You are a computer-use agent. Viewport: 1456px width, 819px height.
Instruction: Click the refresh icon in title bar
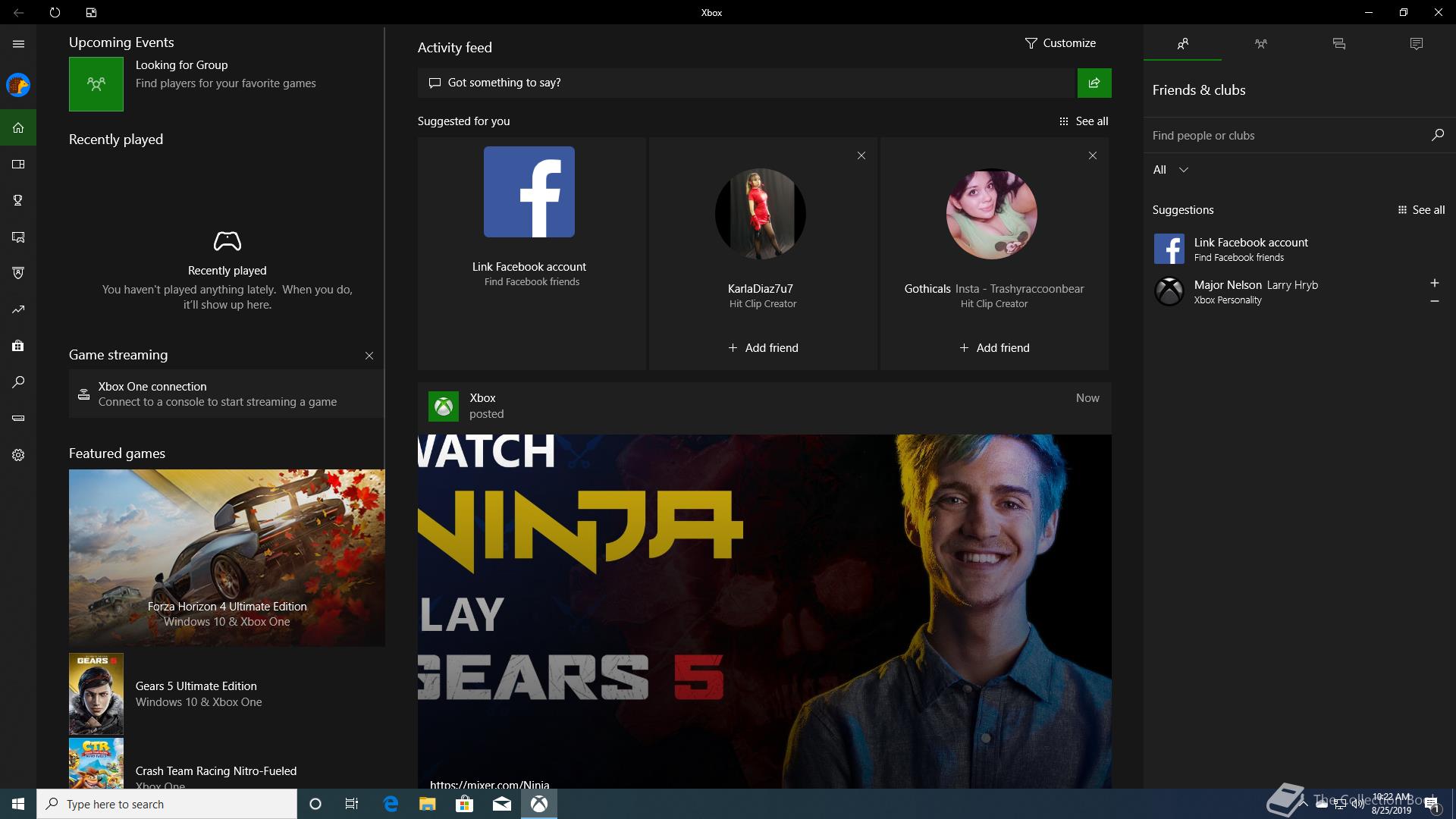(55, 12)
